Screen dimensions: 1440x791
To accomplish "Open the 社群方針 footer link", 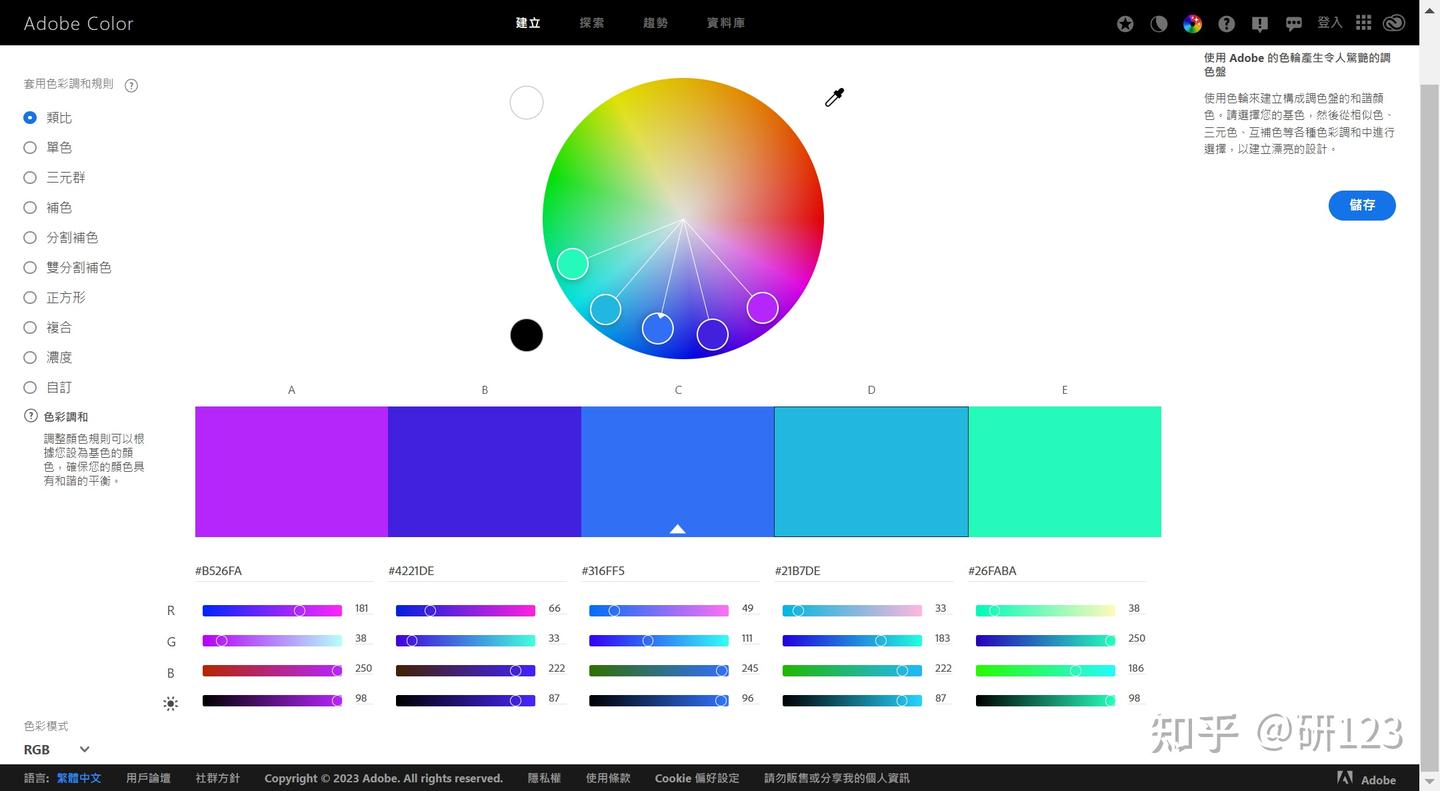I will [218, 778].
